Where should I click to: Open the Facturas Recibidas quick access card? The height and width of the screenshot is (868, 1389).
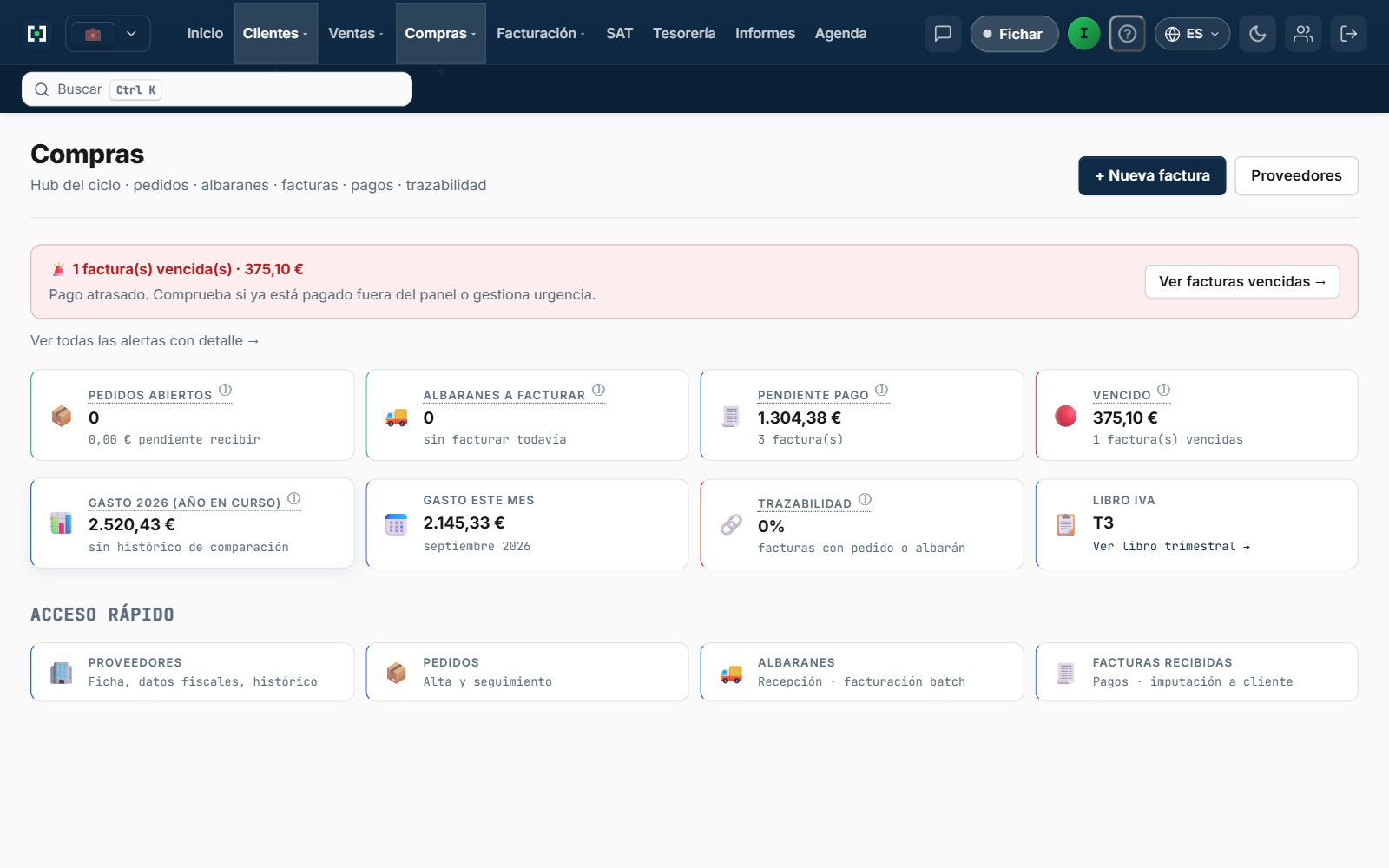(1196, 672)
